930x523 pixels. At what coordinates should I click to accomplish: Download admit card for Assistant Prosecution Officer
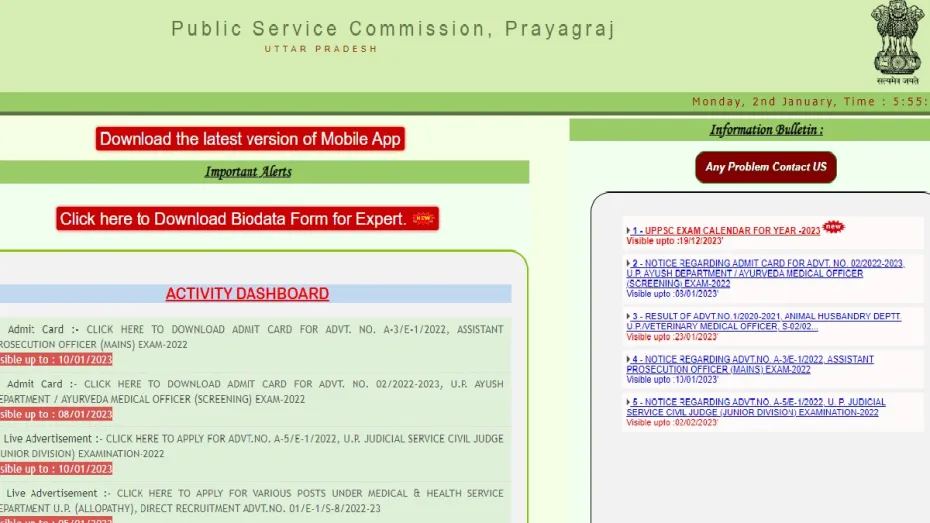pos(251,337)
